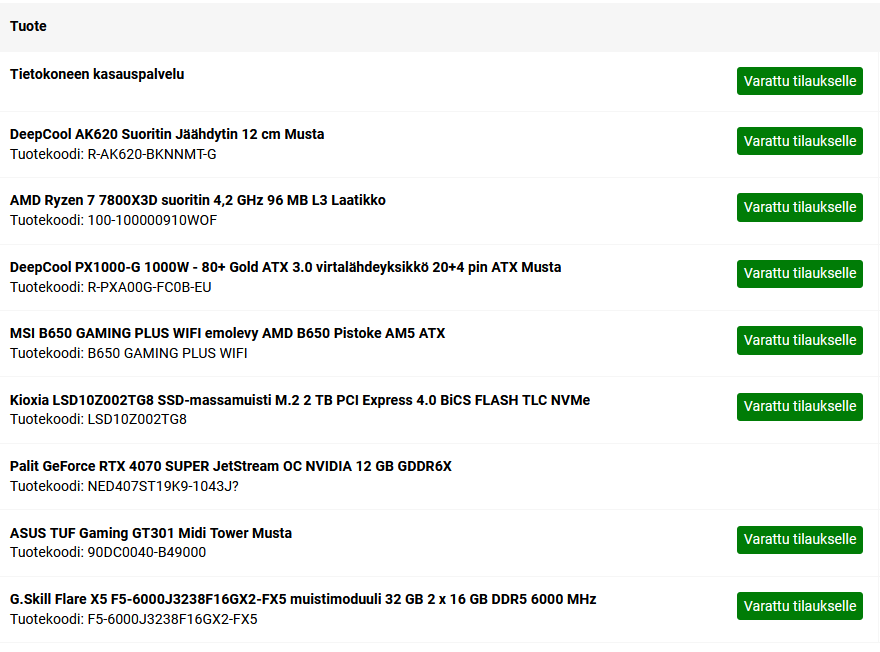This screenshot has height=652, width=880.
Task: Select the Kioxia LSD10Z002TG8 SSD-massamuisti title
Action: coord(300,400)
